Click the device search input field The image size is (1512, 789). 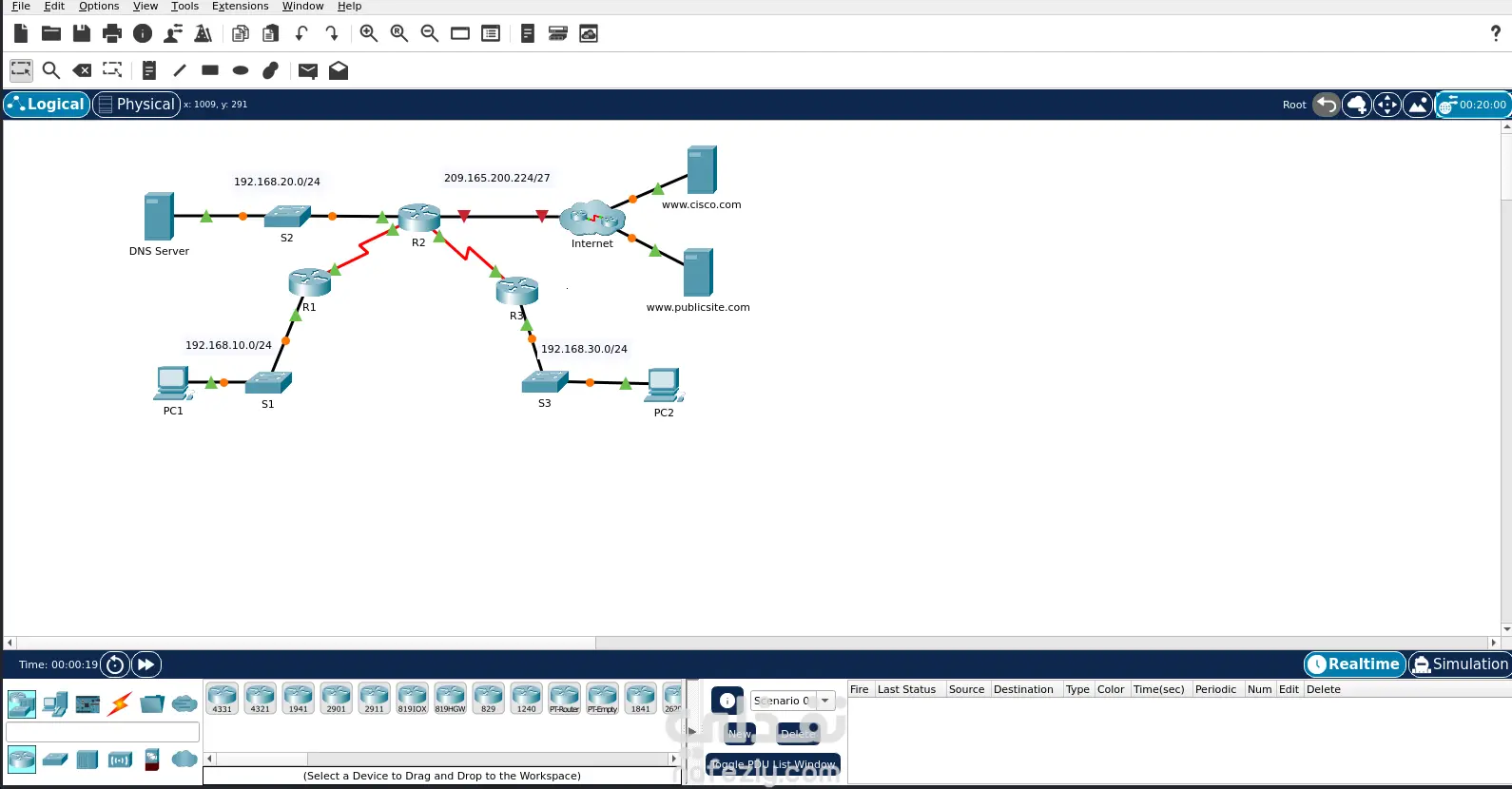103,732
